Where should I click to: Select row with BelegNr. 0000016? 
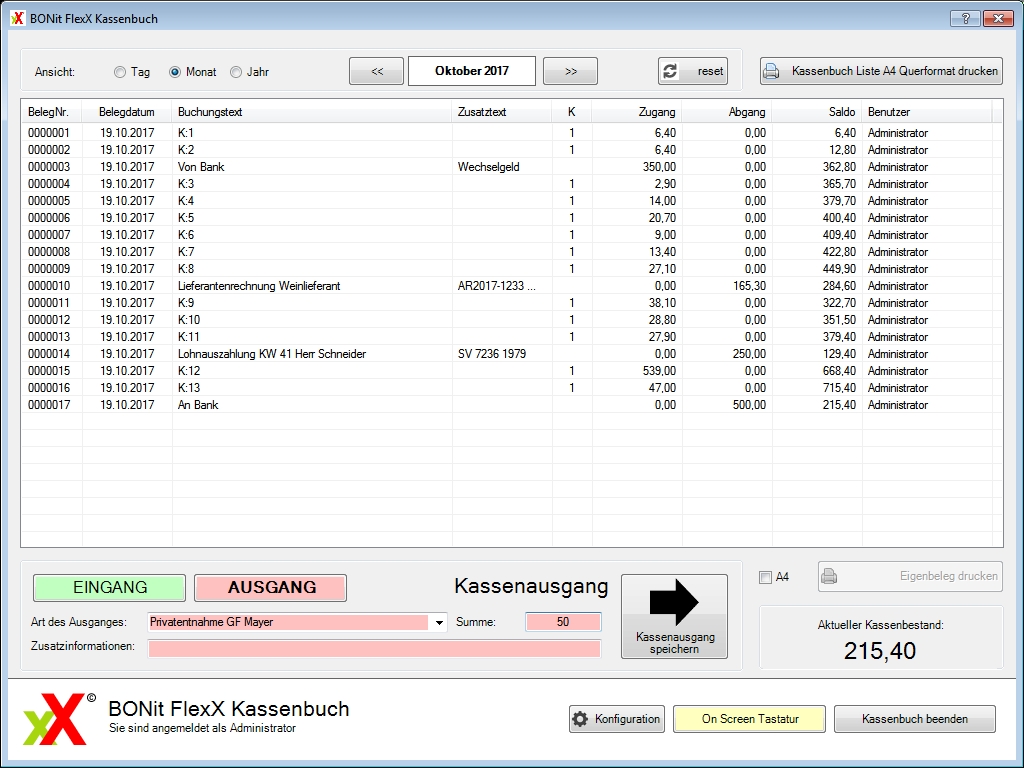507,387
